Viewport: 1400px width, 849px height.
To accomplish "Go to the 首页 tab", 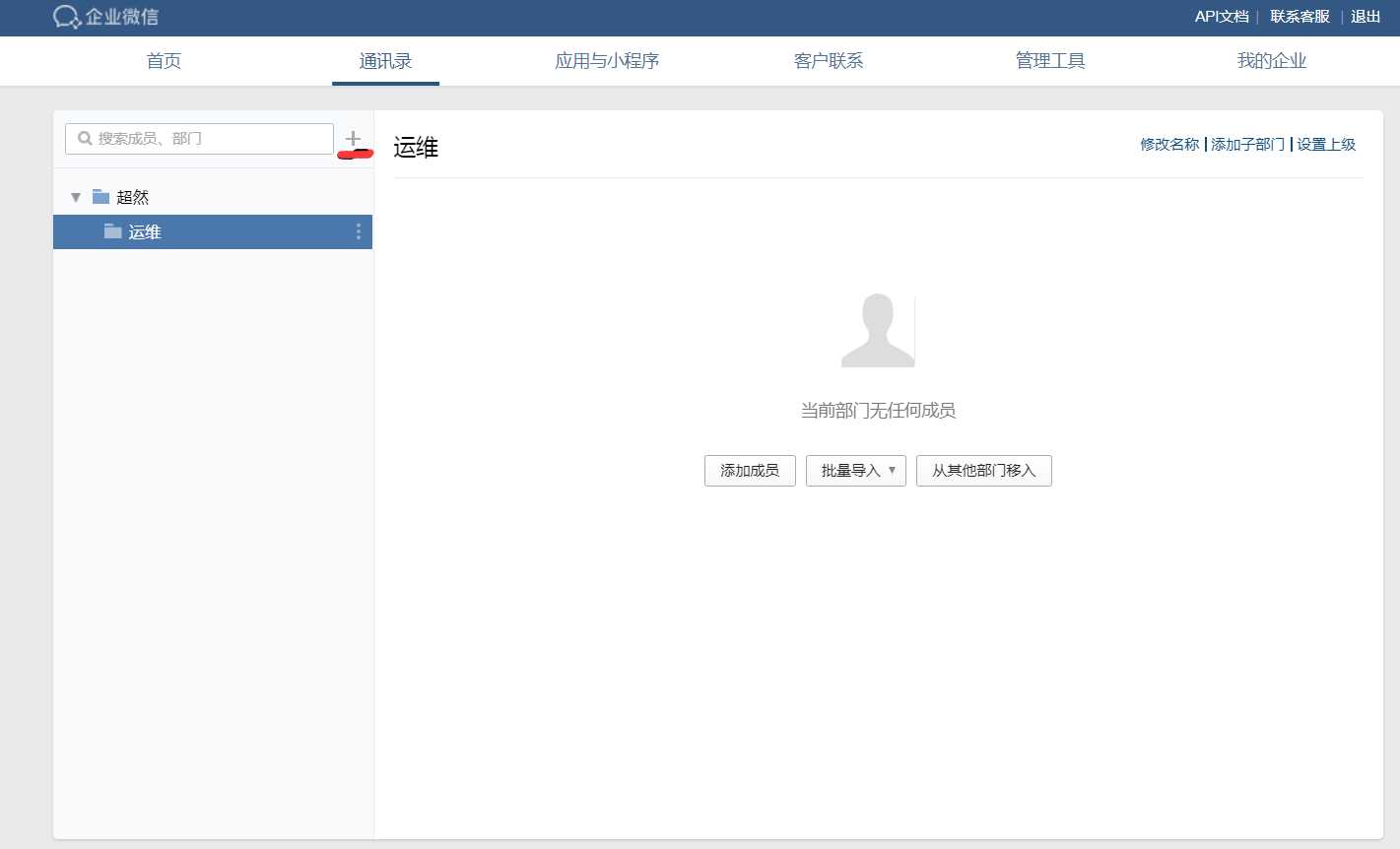I will pyautogui.click(x=164, y=61).
